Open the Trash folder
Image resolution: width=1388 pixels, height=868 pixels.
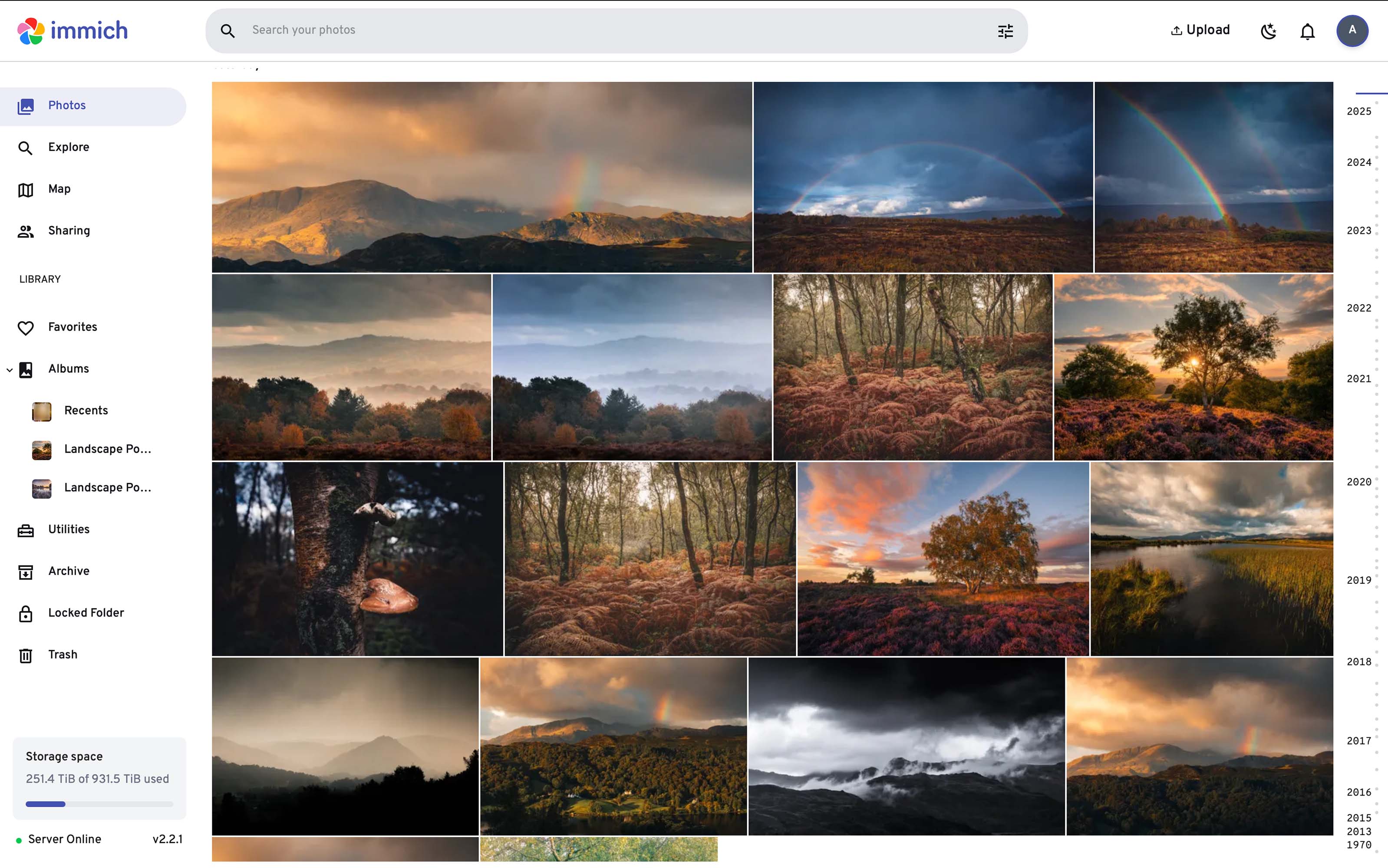(x=62, y=654)
